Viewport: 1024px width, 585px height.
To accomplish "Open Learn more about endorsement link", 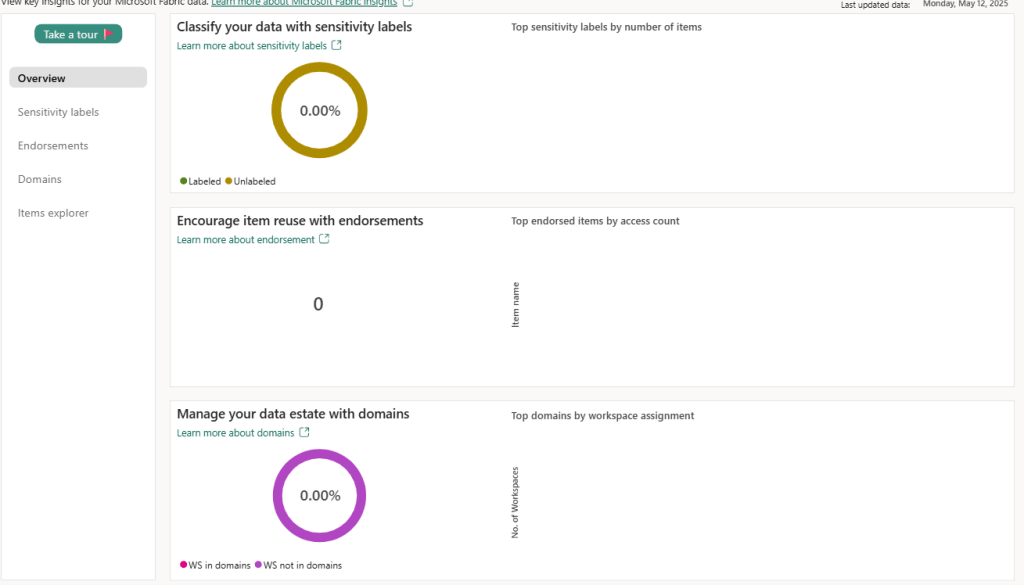I will point(245,240).
